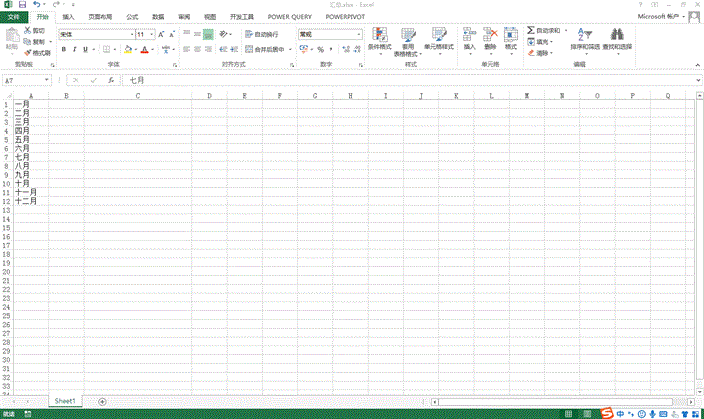Expand the number format dropdown (常规)

point(359,34)
